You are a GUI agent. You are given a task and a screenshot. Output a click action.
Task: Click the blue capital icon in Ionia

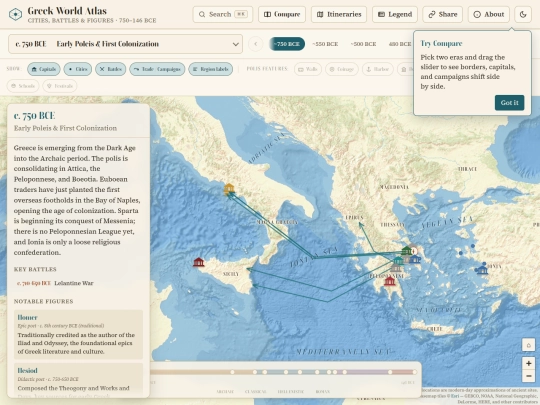pos(482,269)
